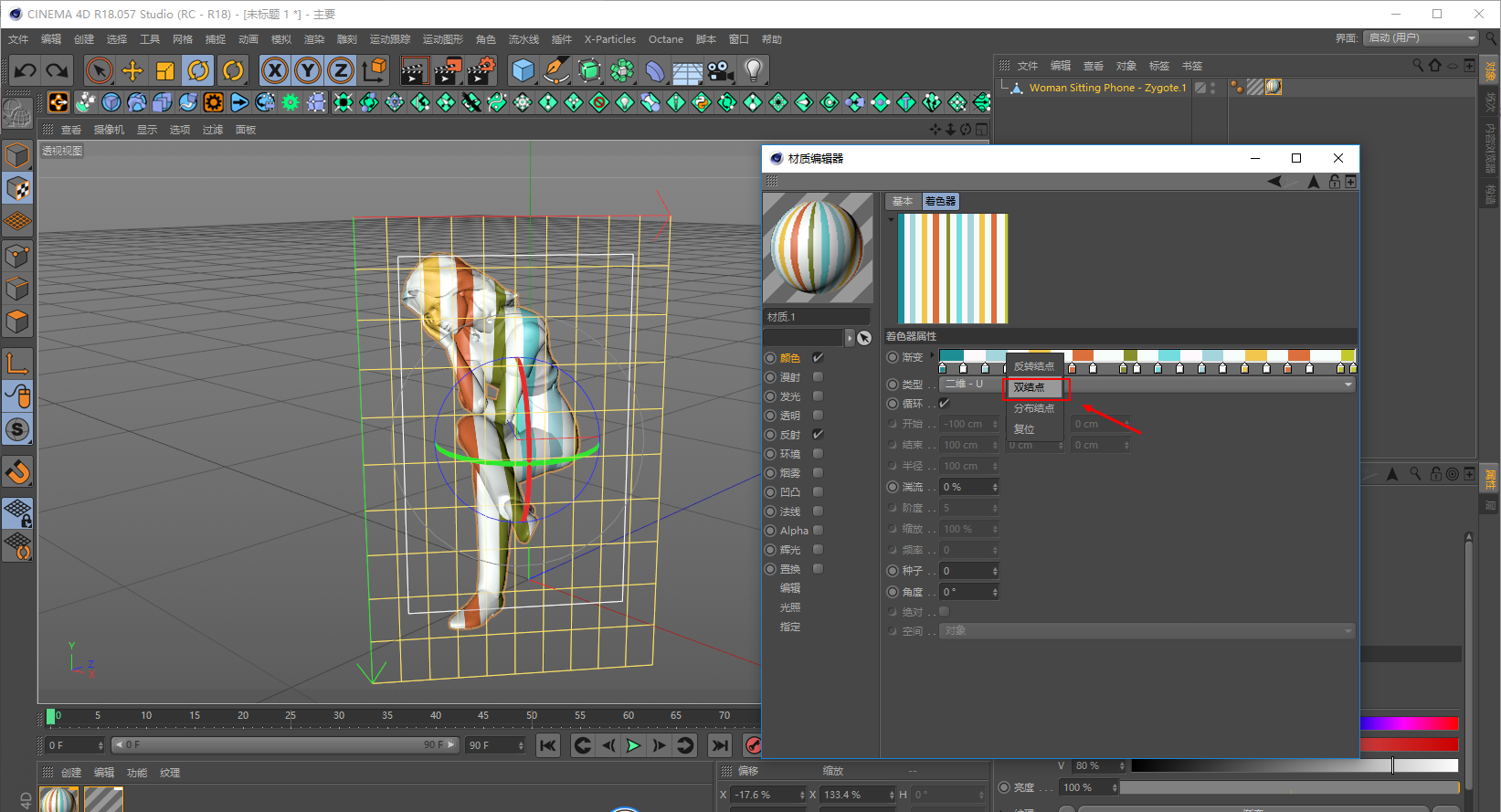1501x812 pixels.
Task: Toggle the 反射 channel checkbox
Action: point(818,434)
